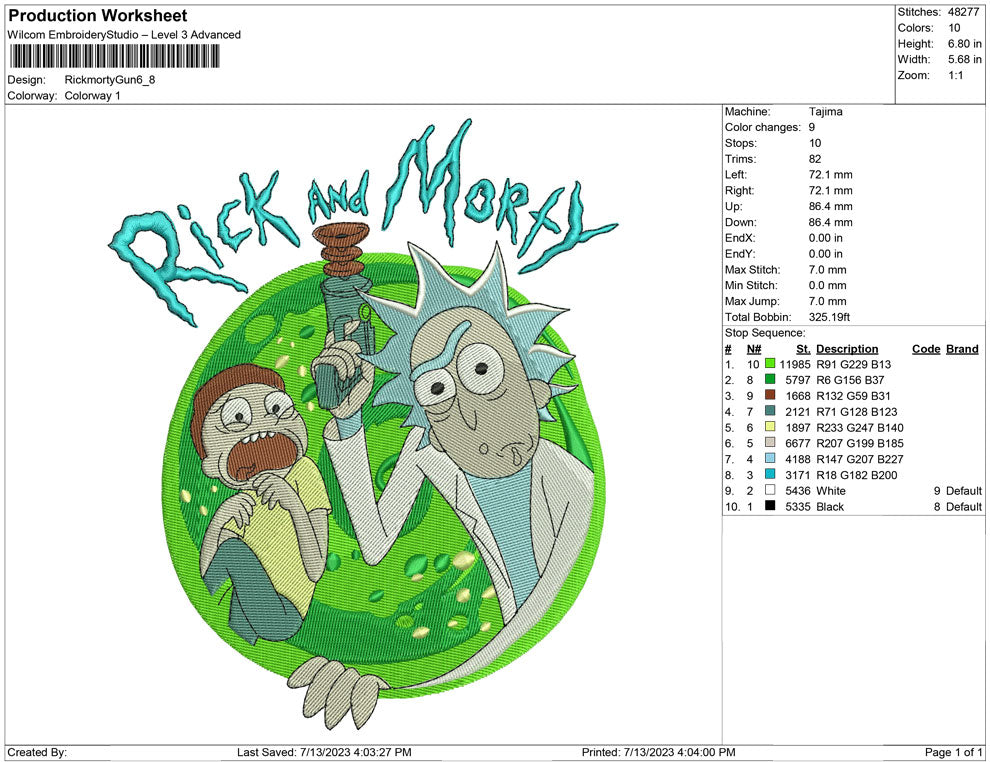The image size is (990, 762).
Task: Click the 'EndY:' label
Action: coord(740,254)
